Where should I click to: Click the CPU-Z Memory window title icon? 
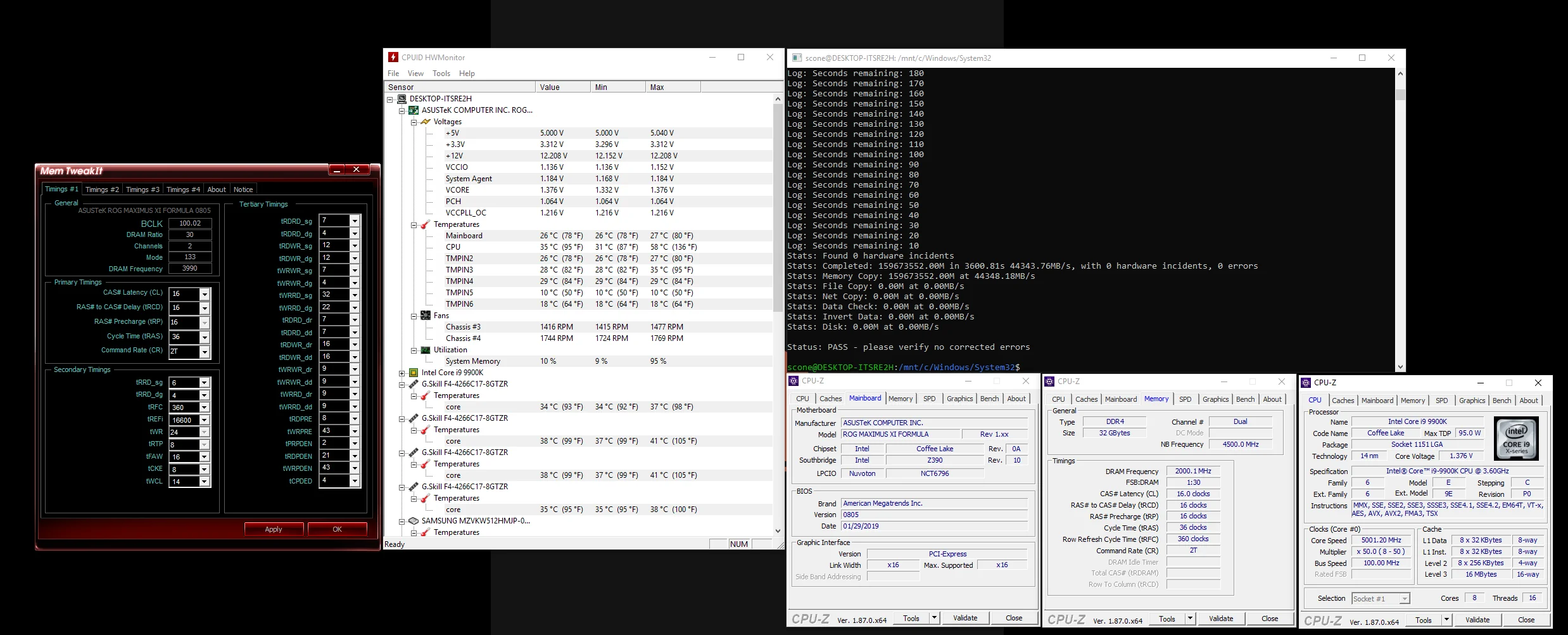[x=1049, y=382]
